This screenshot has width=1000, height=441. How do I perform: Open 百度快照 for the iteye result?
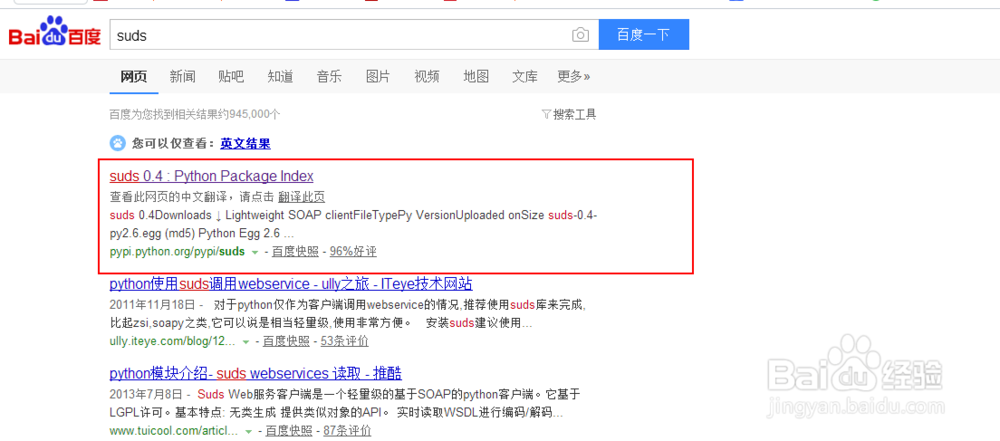pos(286,341)
